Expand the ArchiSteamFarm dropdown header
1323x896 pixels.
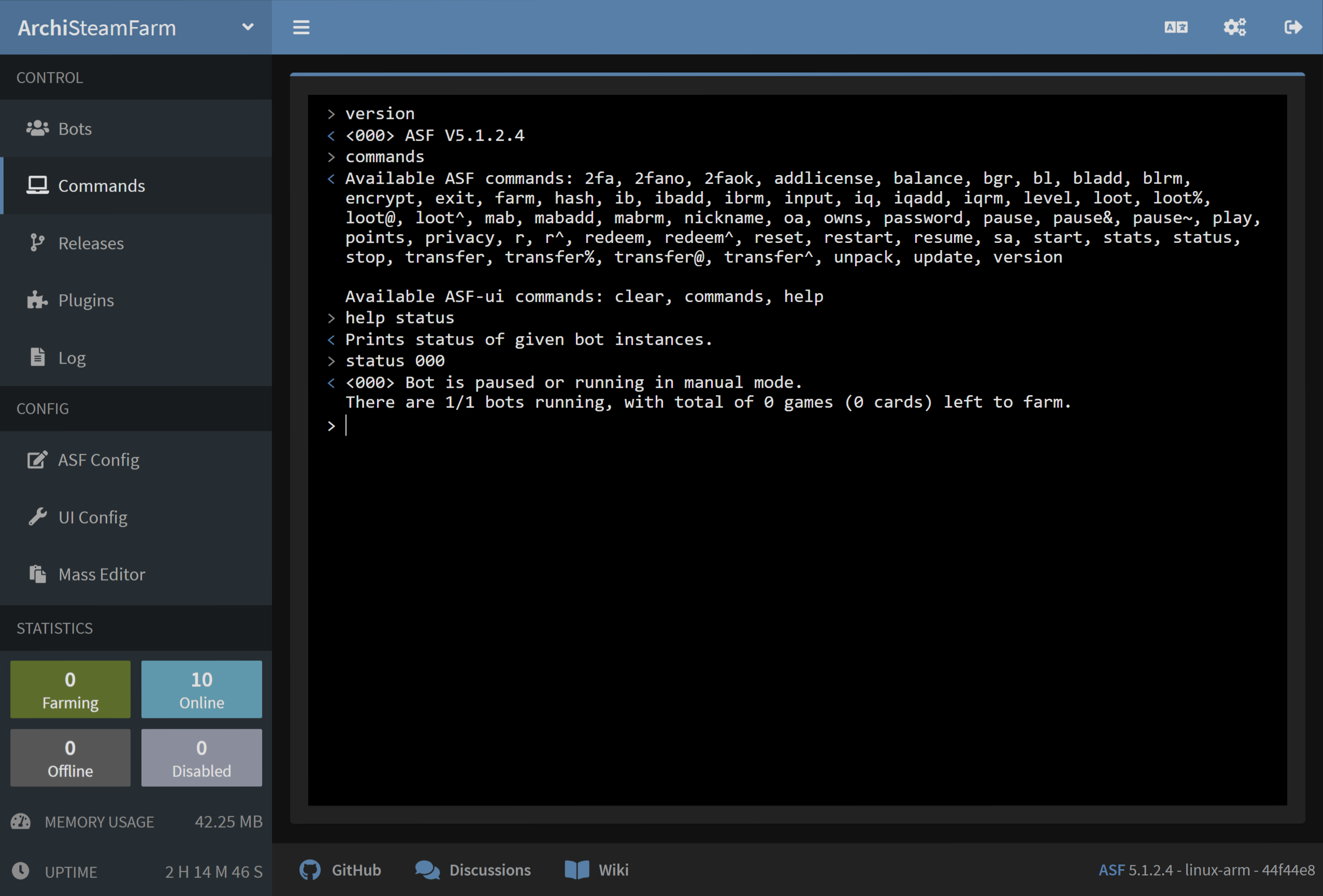247,27
